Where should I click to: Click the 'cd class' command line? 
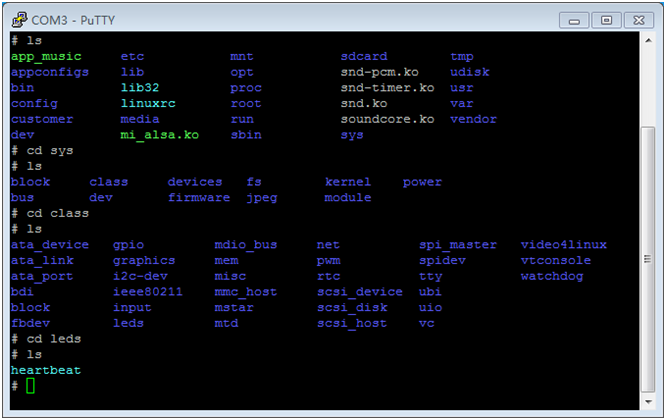50,213
